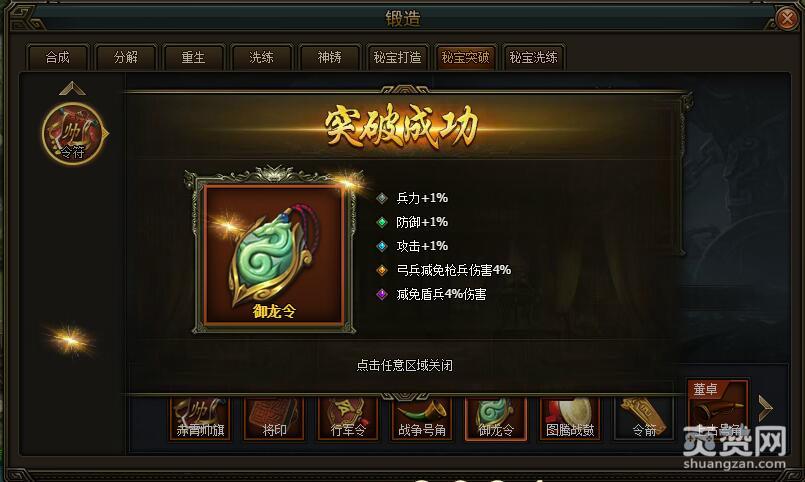
Task: Click the 董卓 treasure card
Action: 717,410
